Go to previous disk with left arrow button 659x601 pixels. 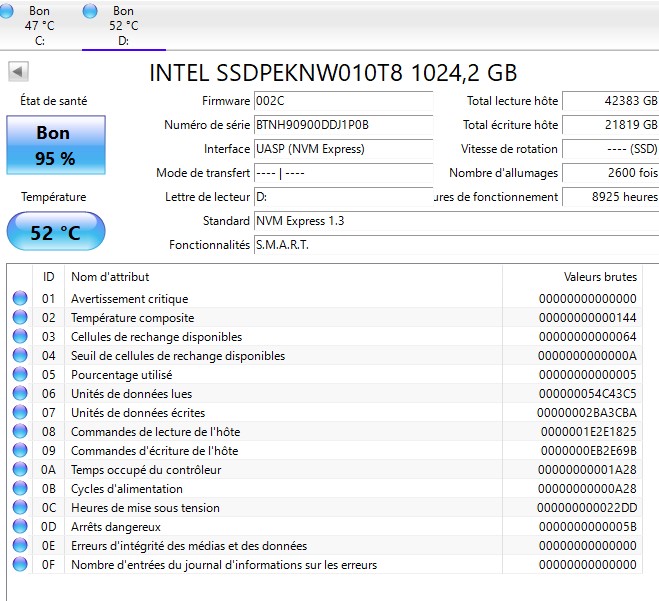click(x=18, y=71)
